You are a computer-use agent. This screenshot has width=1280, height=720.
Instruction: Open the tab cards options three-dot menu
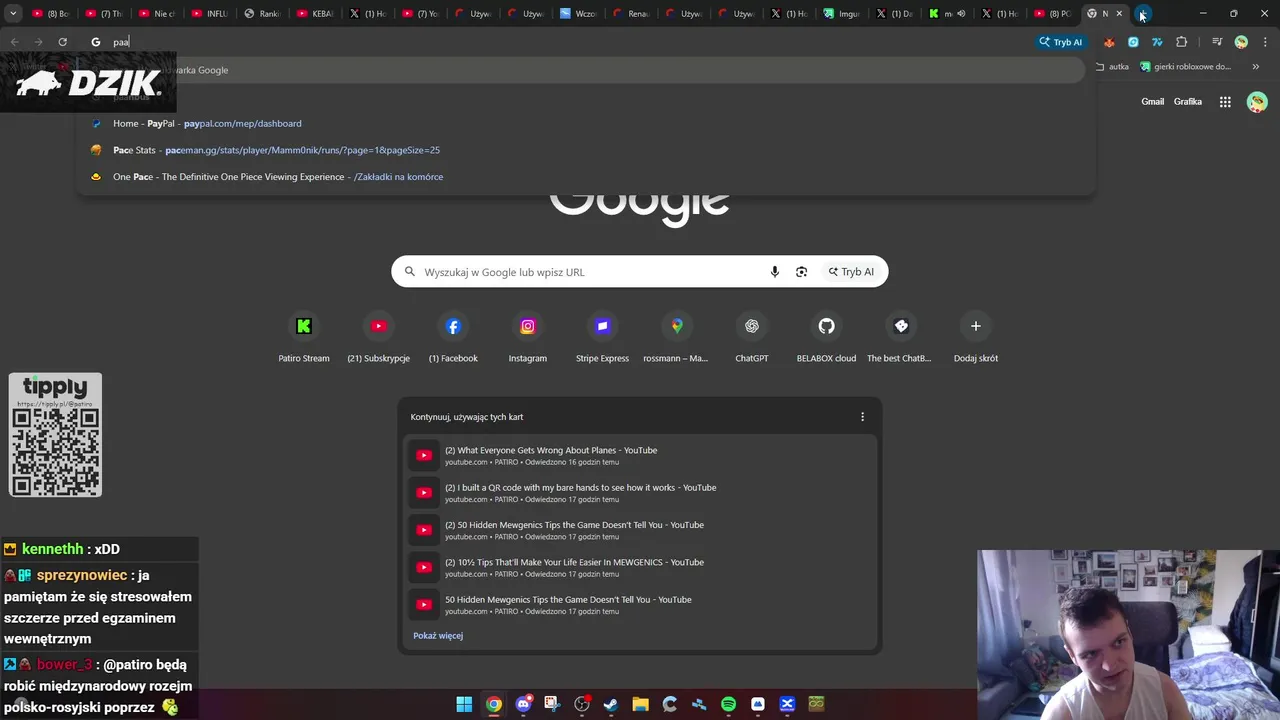(862, 417)
